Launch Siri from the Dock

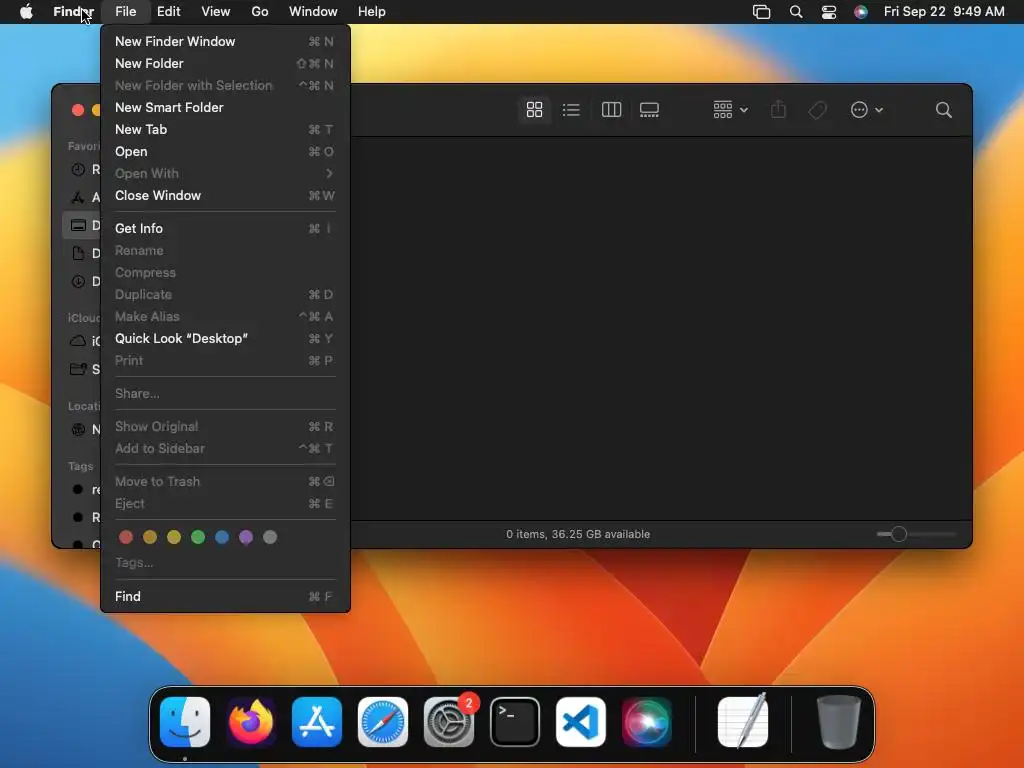647,722
